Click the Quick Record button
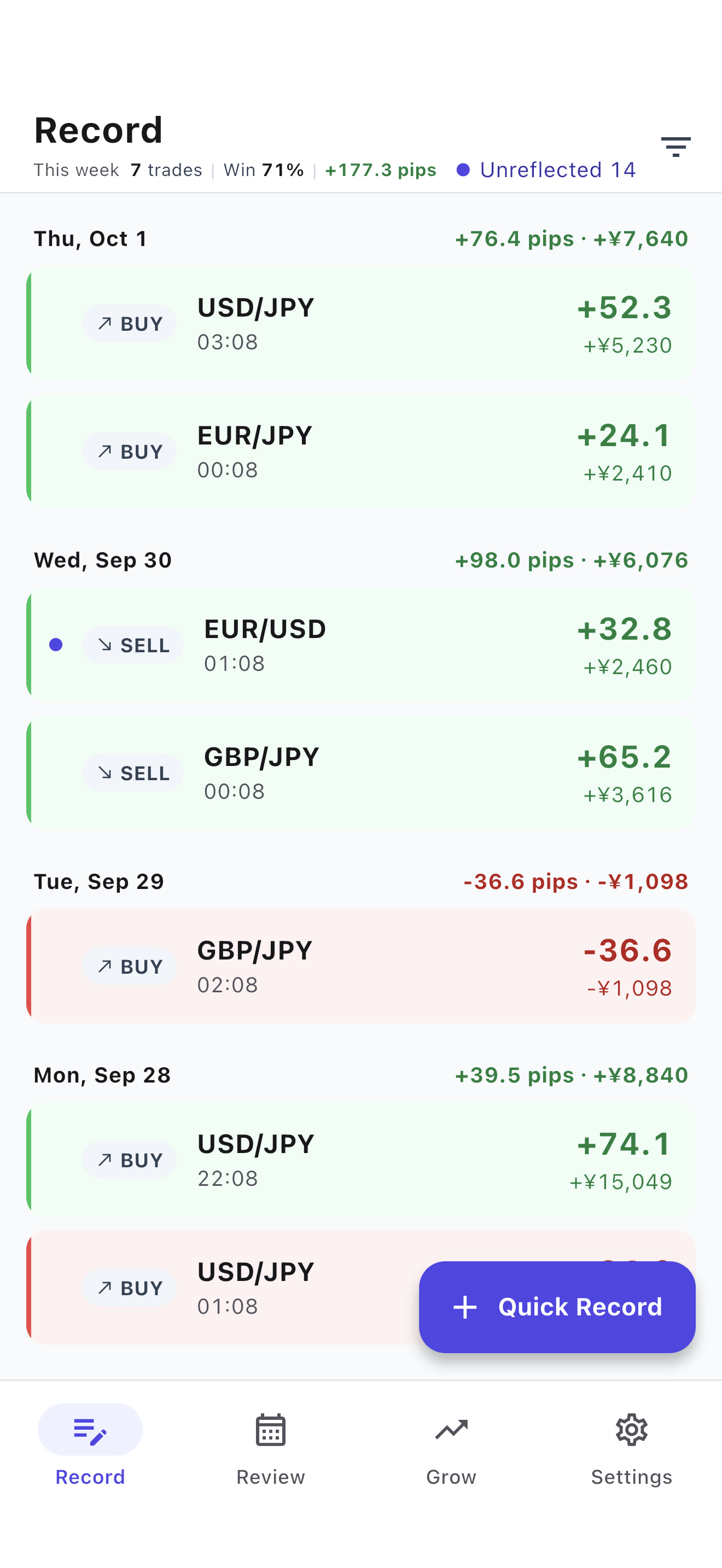This screenshot has width=722, height=1568. click(x=557, y=1307)
